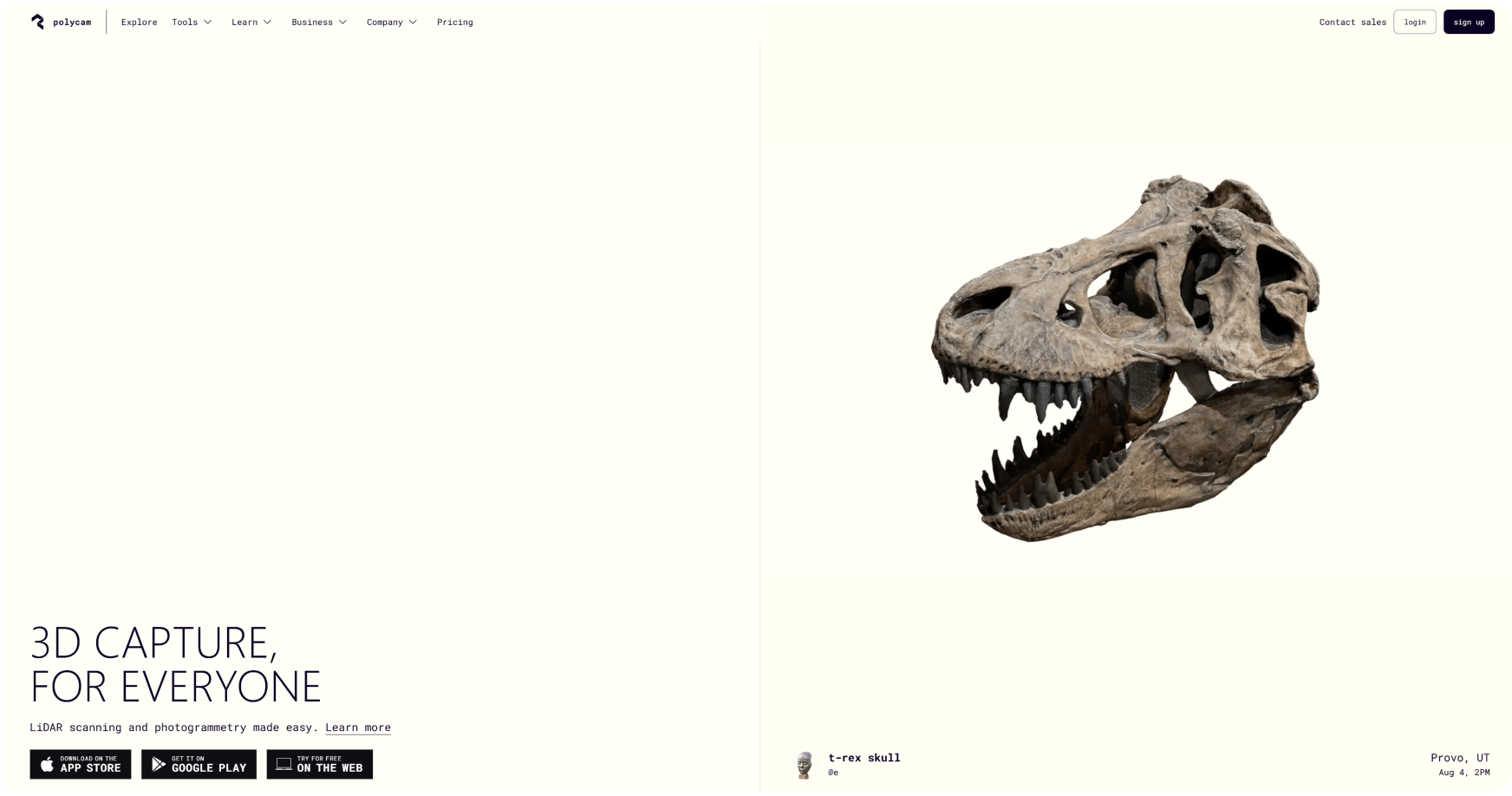Open the t-rex skull author avatar
The width and height of the screenshot is (1512, 796).
click(x=805, y=764)
